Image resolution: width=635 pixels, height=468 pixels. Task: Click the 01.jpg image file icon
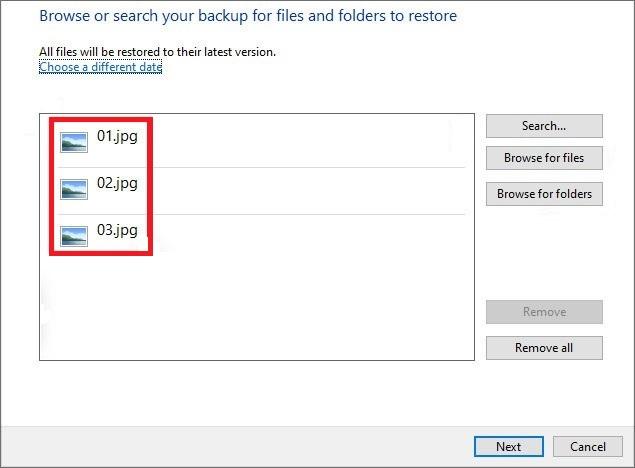coord(74,142)
